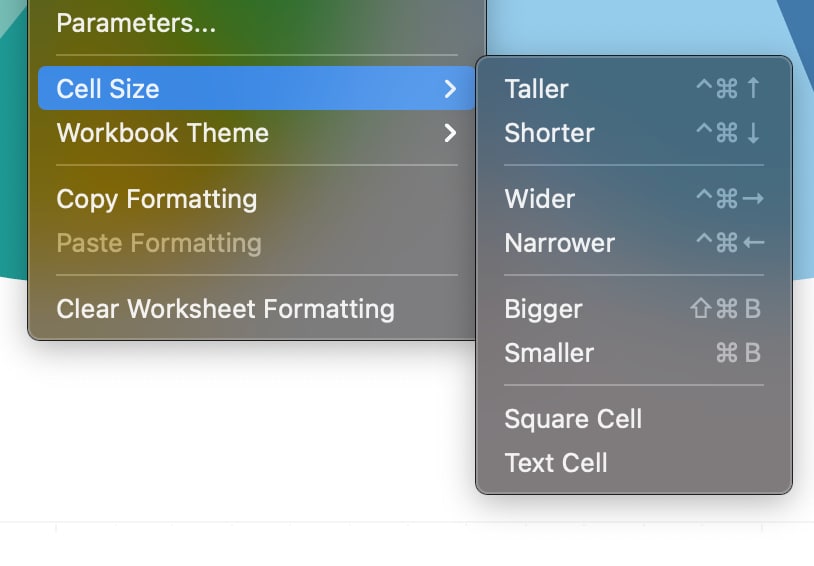Screen dimensions: 814x566
Task: Select the Wider option
Action: pos(634,199)
